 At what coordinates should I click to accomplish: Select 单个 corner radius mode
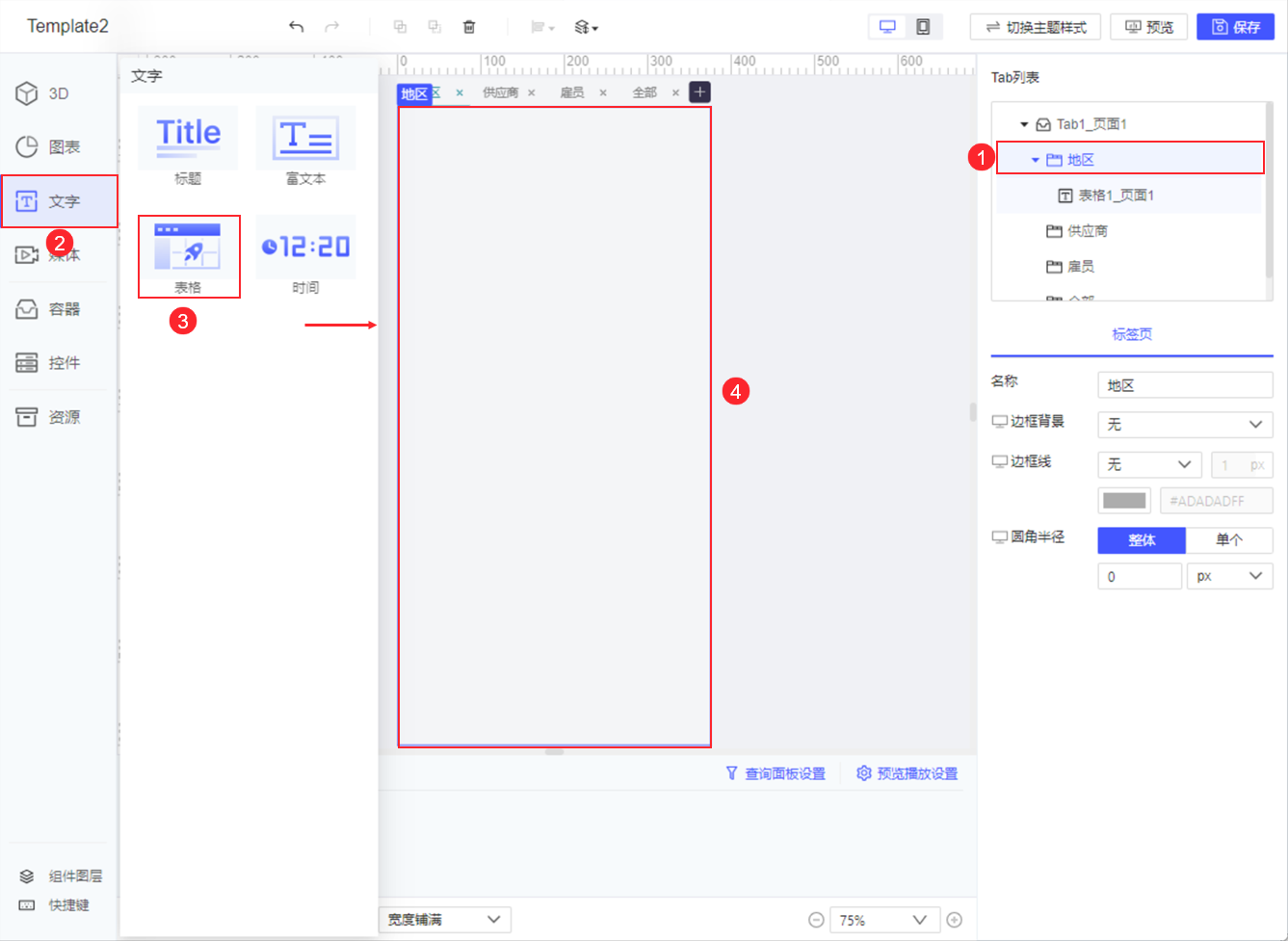coord(1229,539)
